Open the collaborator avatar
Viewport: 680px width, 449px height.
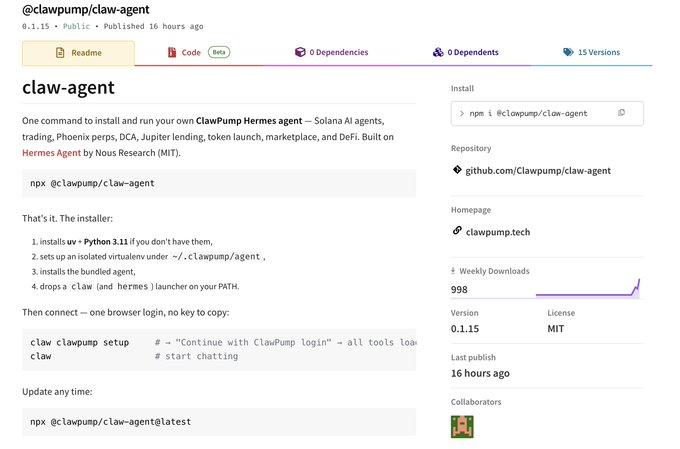tap(462, 427)
